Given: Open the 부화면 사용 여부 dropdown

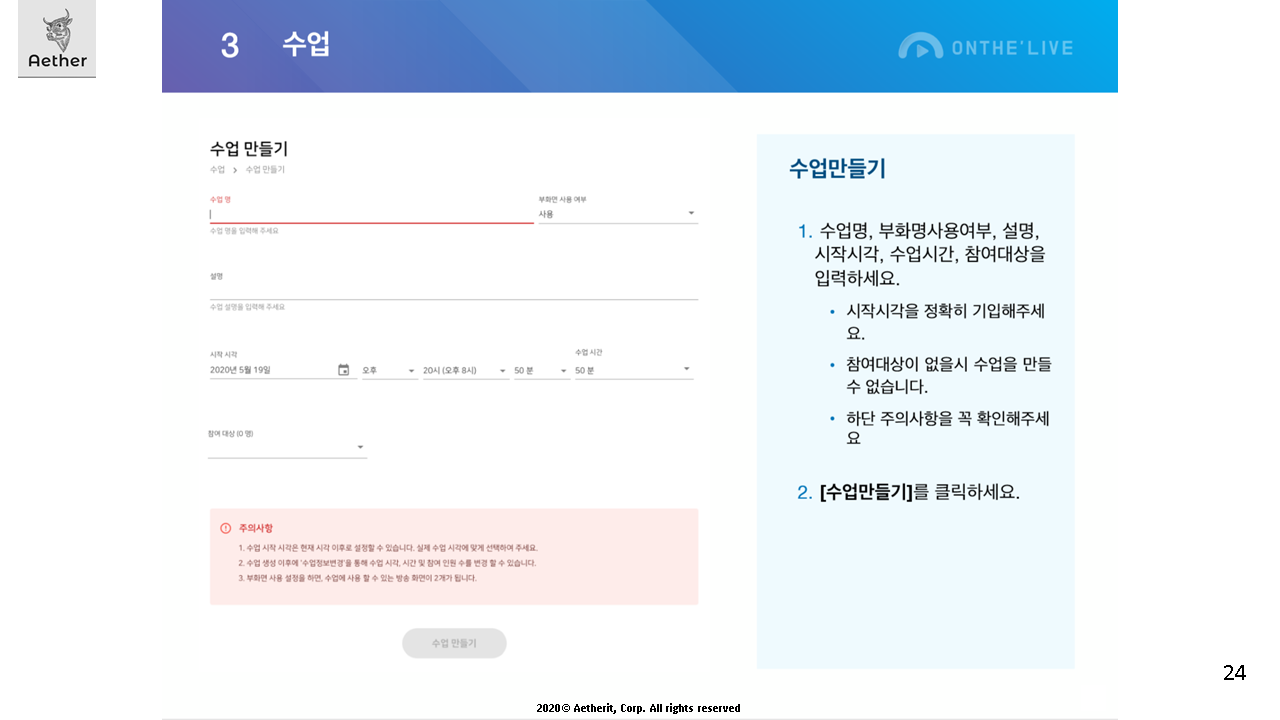Looking at the screenshot, I should [617, 214].
